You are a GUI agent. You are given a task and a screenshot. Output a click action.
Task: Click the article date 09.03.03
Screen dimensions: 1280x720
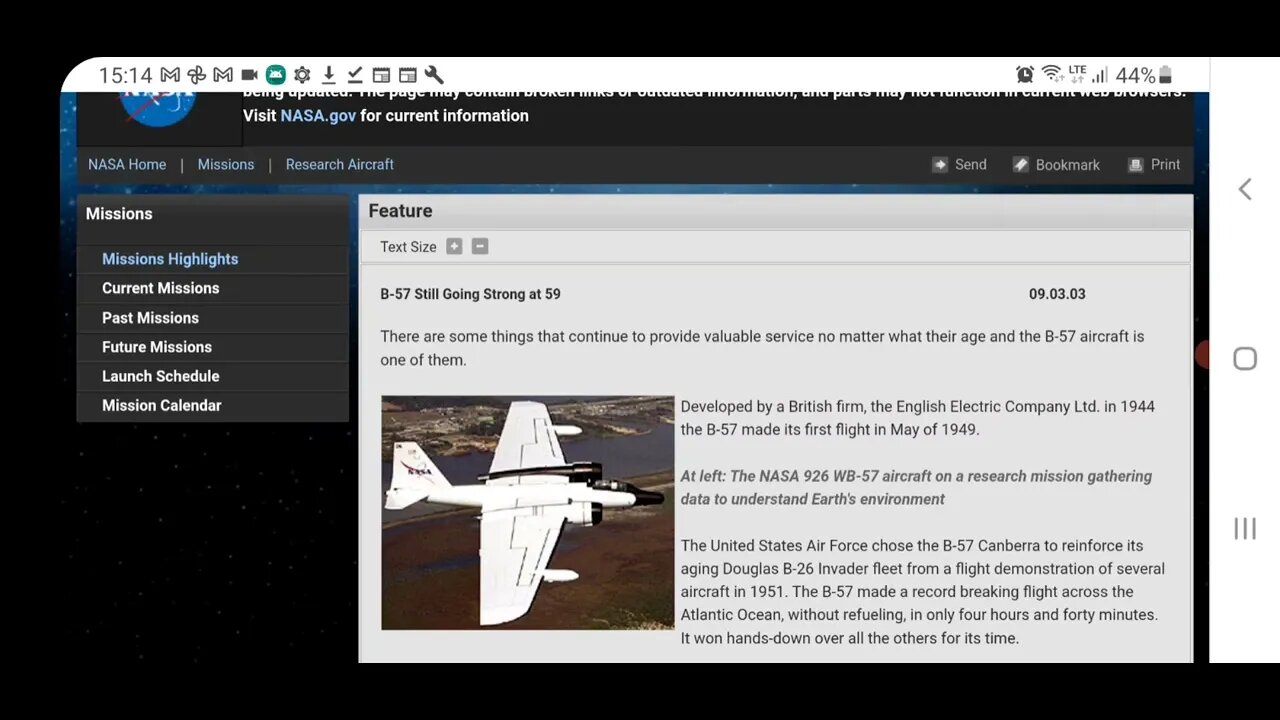coord(1057,294)
